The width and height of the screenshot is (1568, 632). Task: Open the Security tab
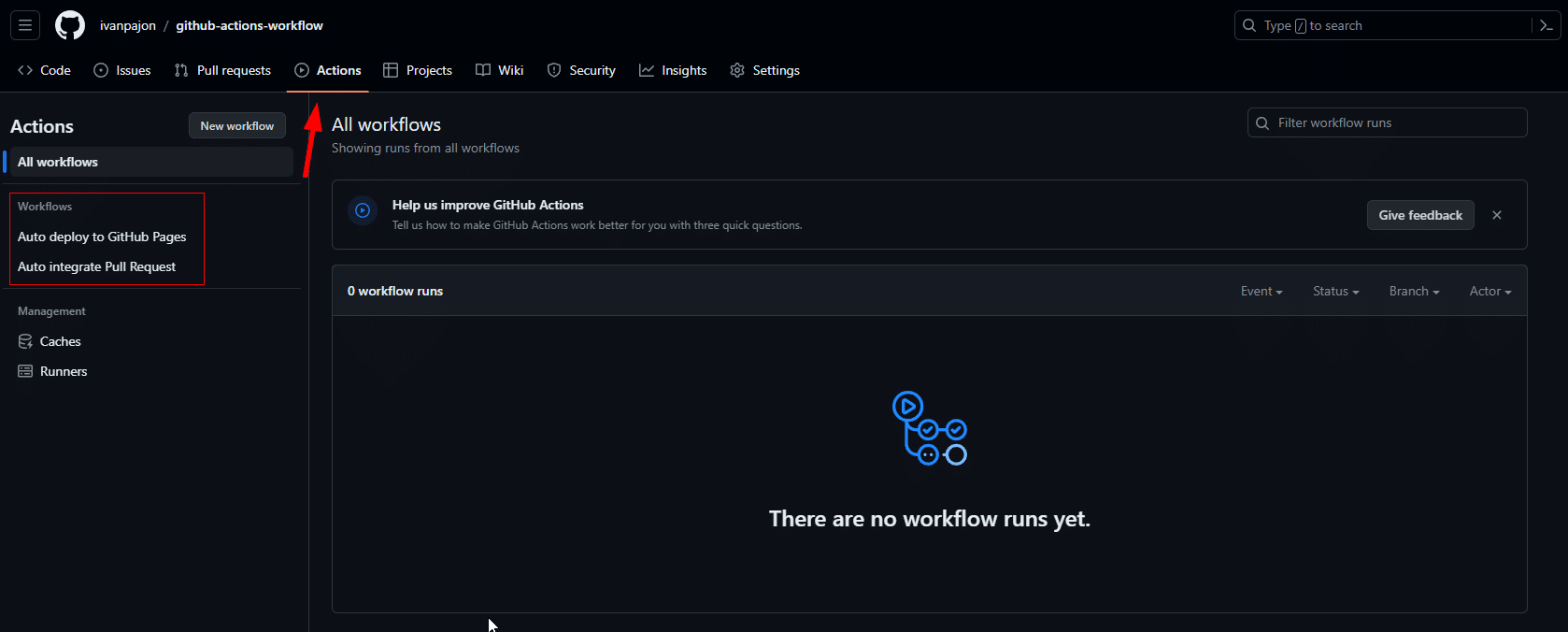click(x=581, y=70)
